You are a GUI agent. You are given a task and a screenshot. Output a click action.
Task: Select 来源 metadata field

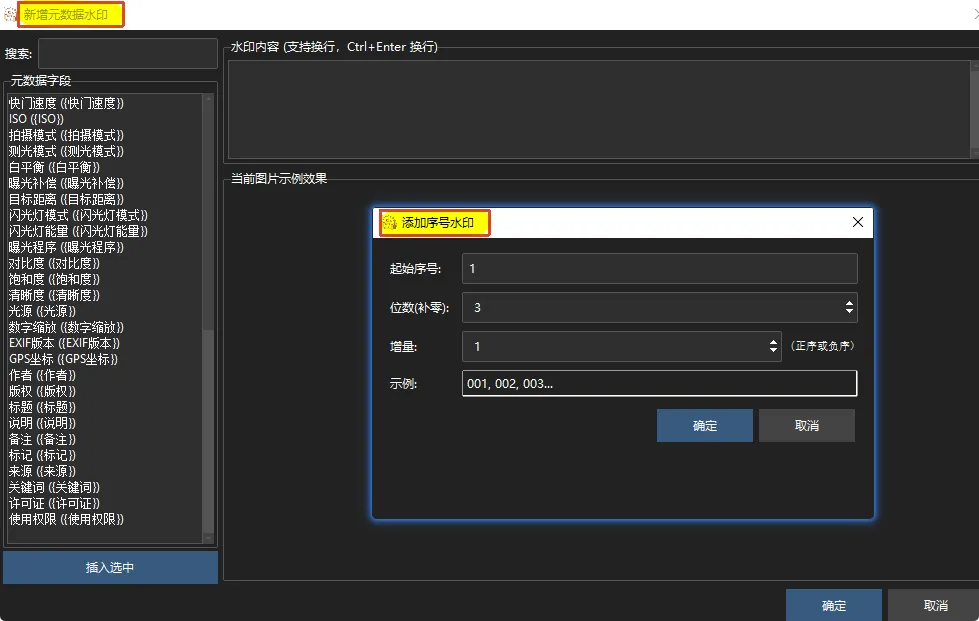point(42,471)
